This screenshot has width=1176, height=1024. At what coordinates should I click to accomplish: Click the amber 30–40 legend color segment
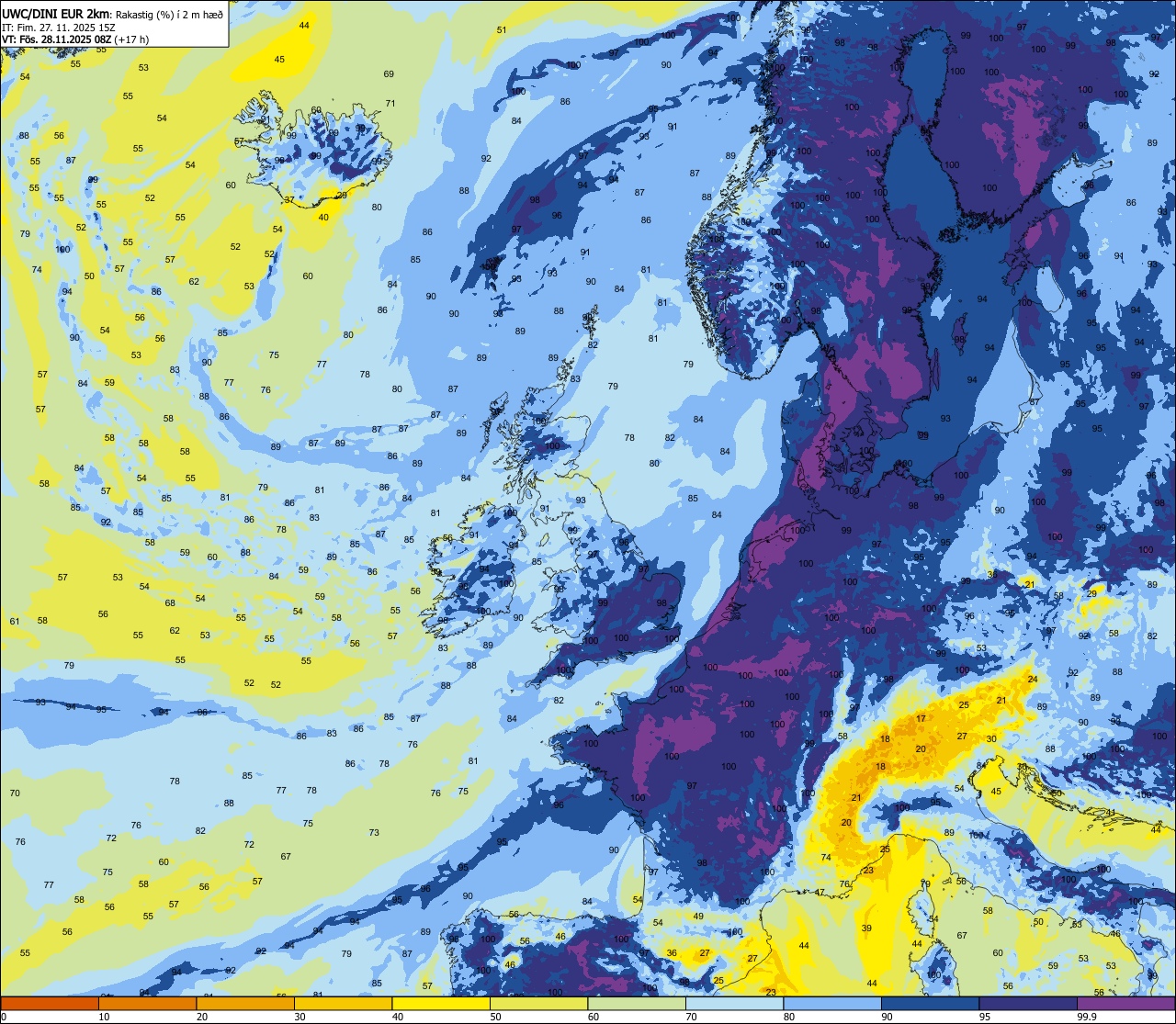(x=343, y=1003)
